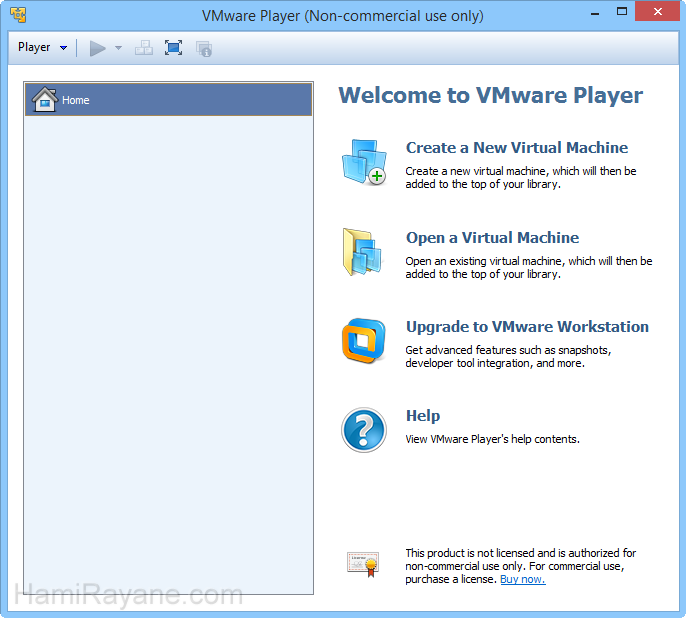Screen dimensions: 686x618
Task: Click the Power On play button
Action: pyautogui.click(x=98, y=48)
